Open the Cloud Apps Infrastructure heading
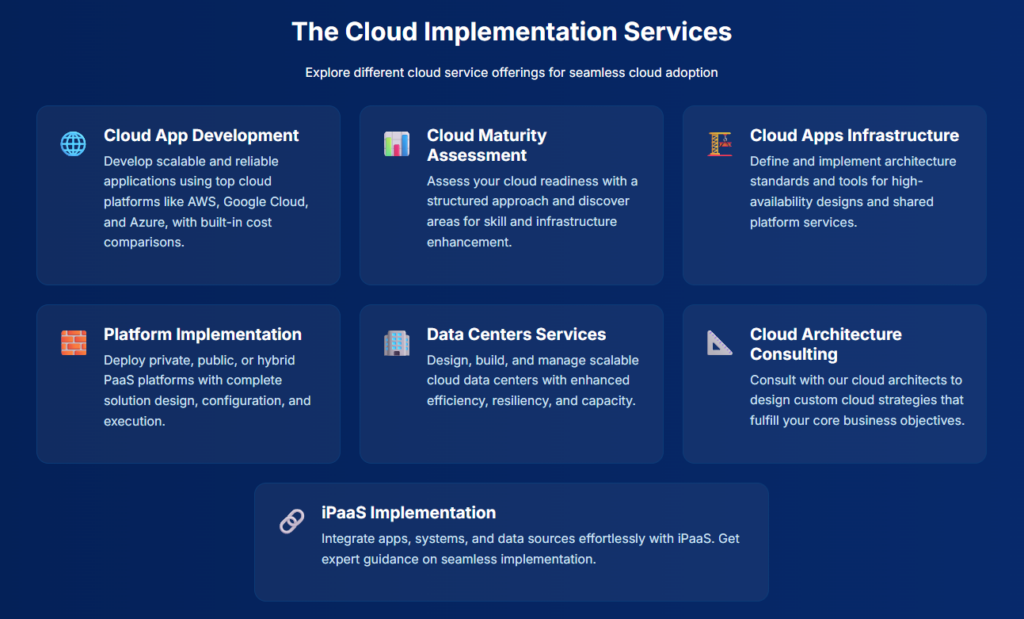The image size is (1024, 619). (854, 135)
